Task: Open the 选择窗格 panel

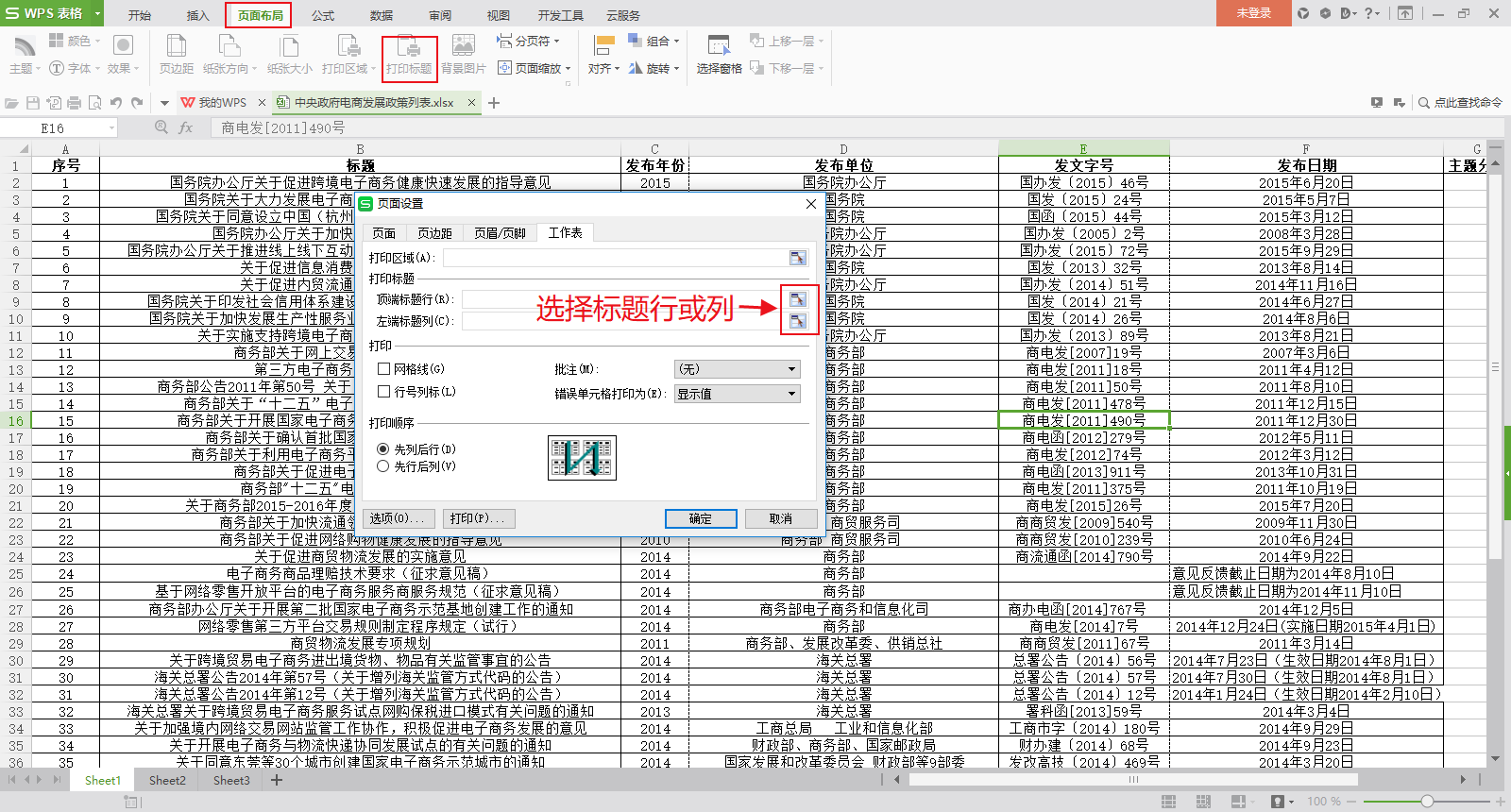Action: [x=719, y=56]
